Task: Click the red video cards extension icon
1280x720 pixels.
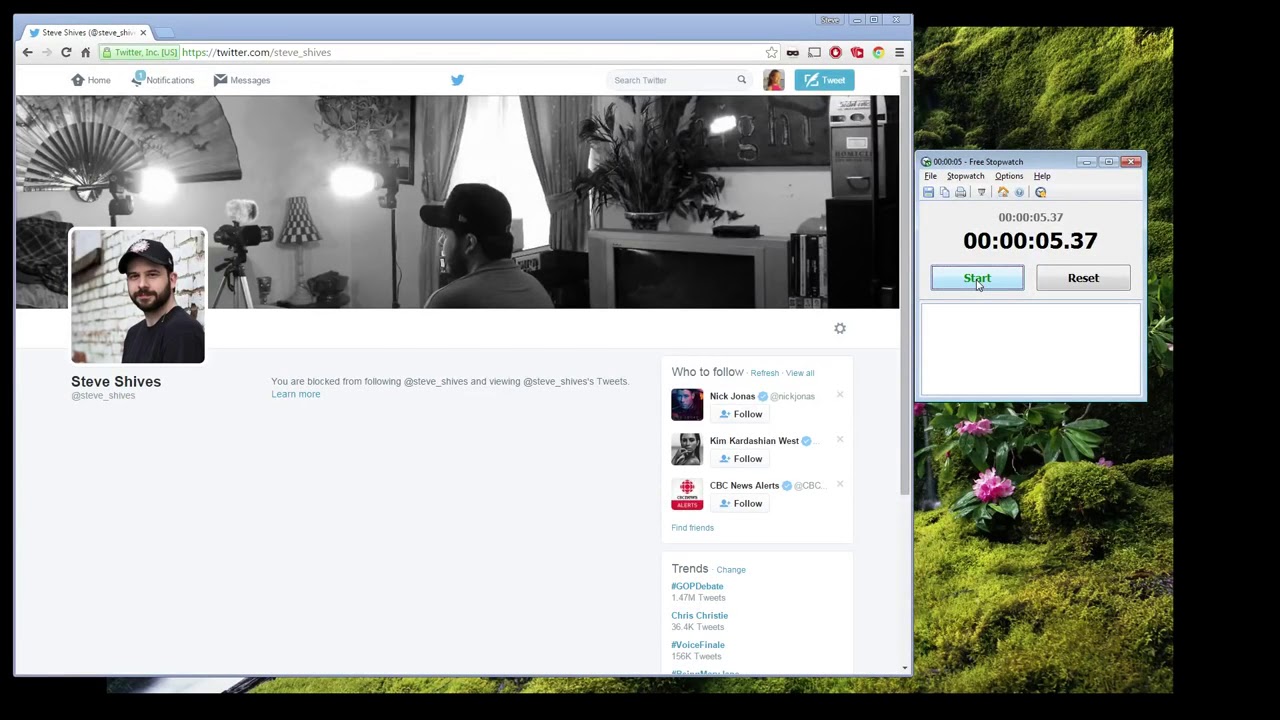Action: tap(857, 52)
